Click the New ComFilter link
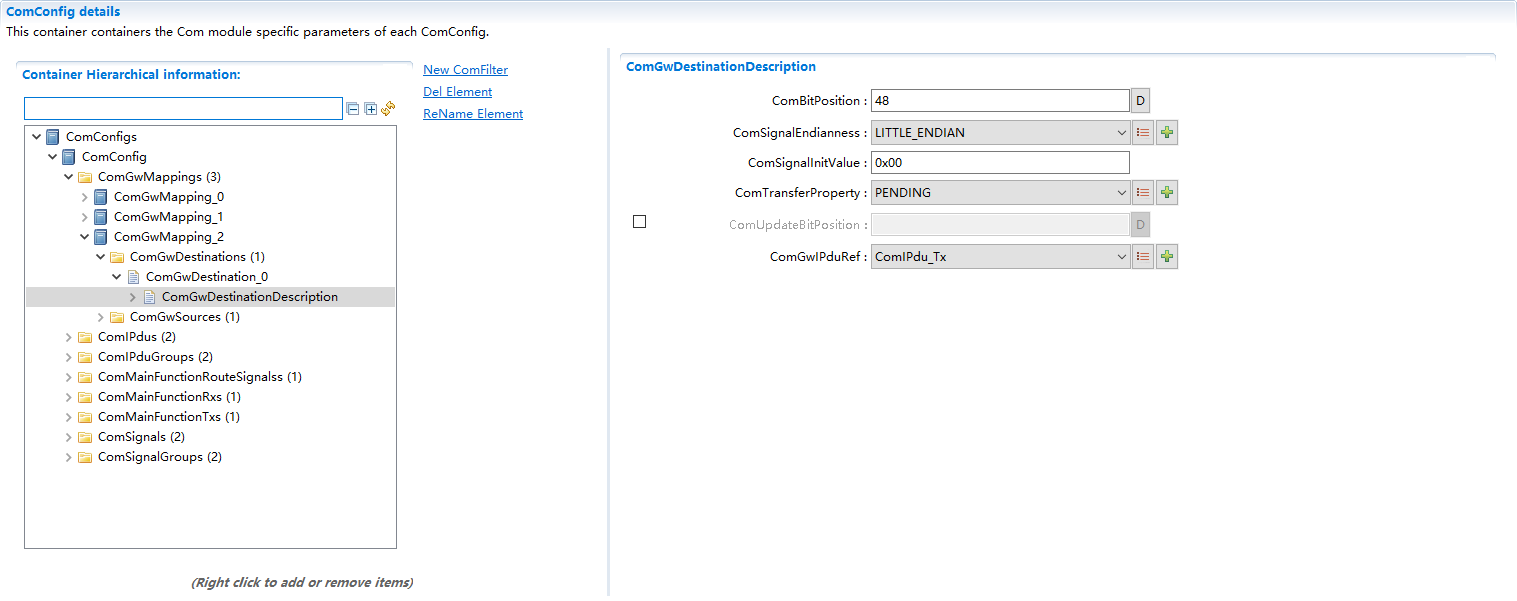 click(x=465, y=70)
